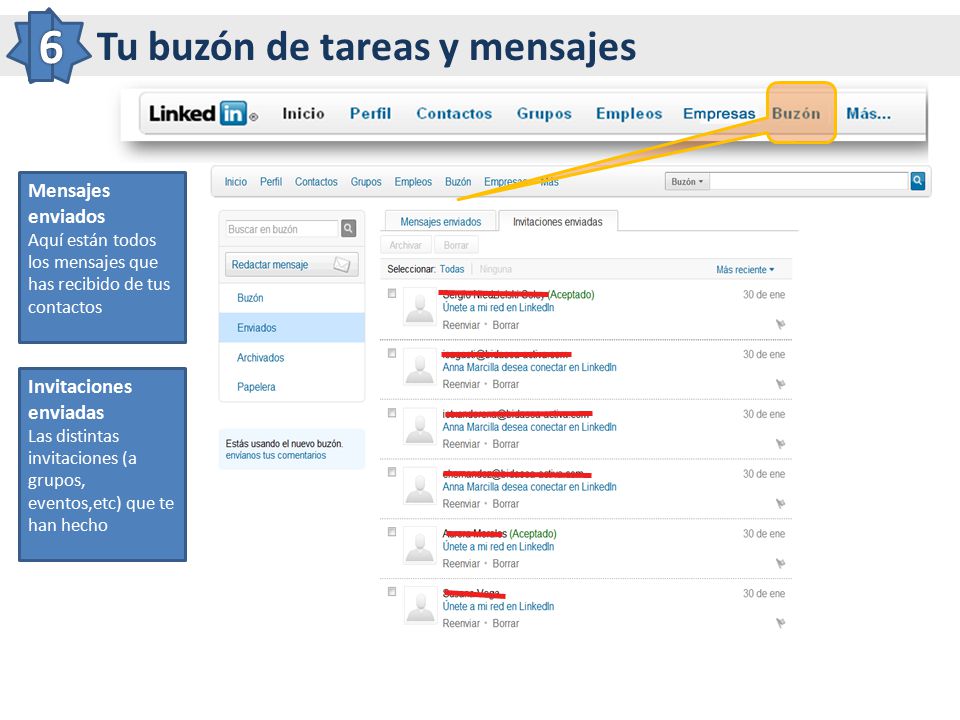
Task: Click the flag icon on the fifth row (Aceptado)
Action: [x=781, y=563]
